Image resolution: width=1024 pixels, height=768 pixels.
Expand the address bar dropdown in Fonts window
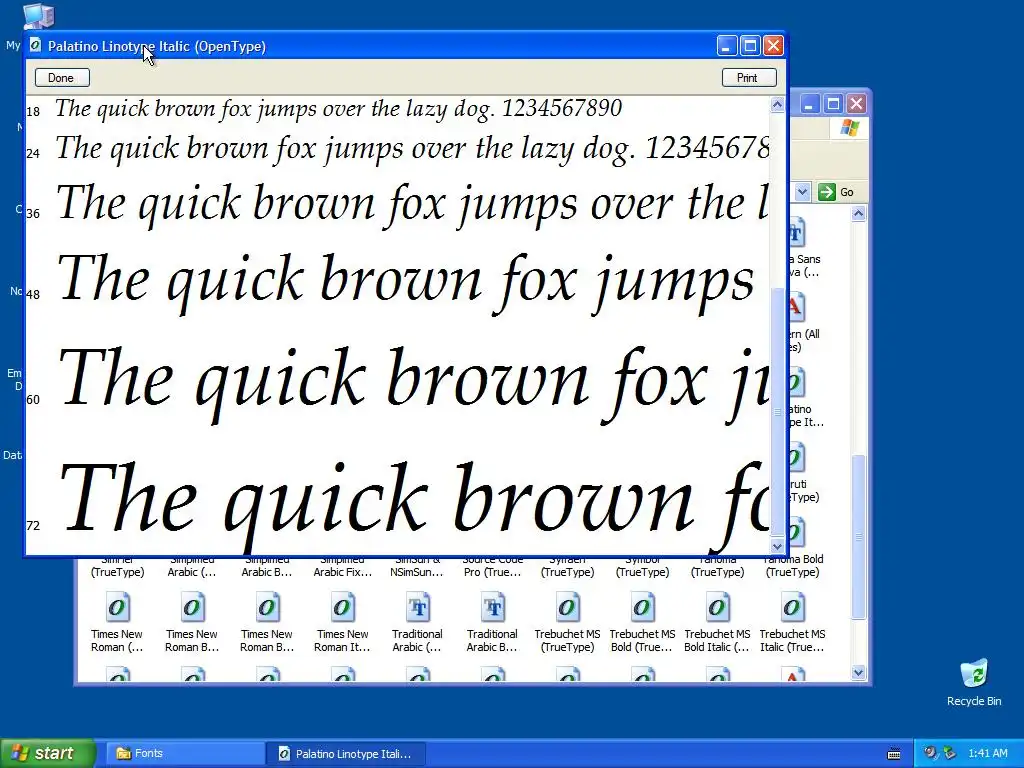pyautogui.click(x=803, y=192)
